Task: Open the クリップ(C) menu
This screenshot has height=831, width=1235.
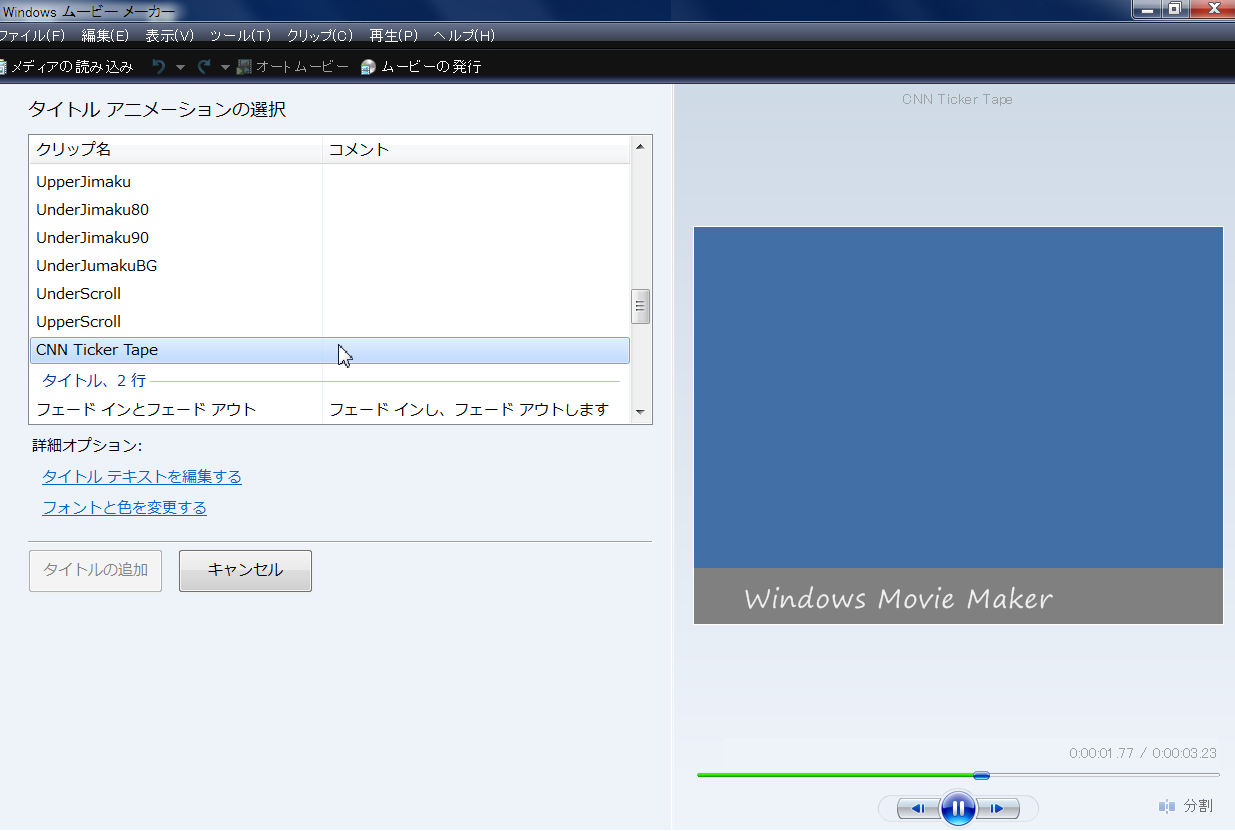Action: [x=320, y=35]
